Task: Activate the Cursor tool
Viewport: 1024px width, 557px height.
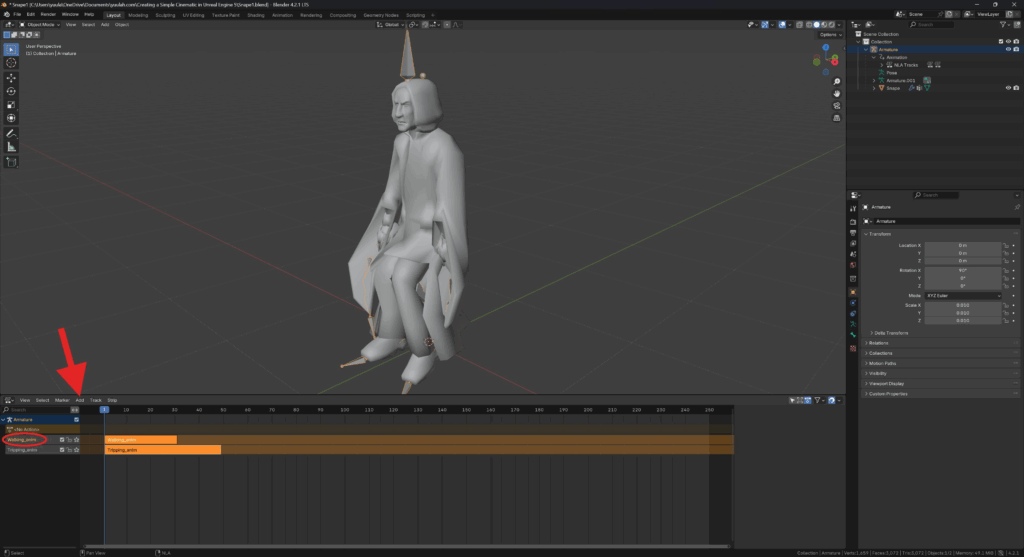Action: tap(11, 62)
